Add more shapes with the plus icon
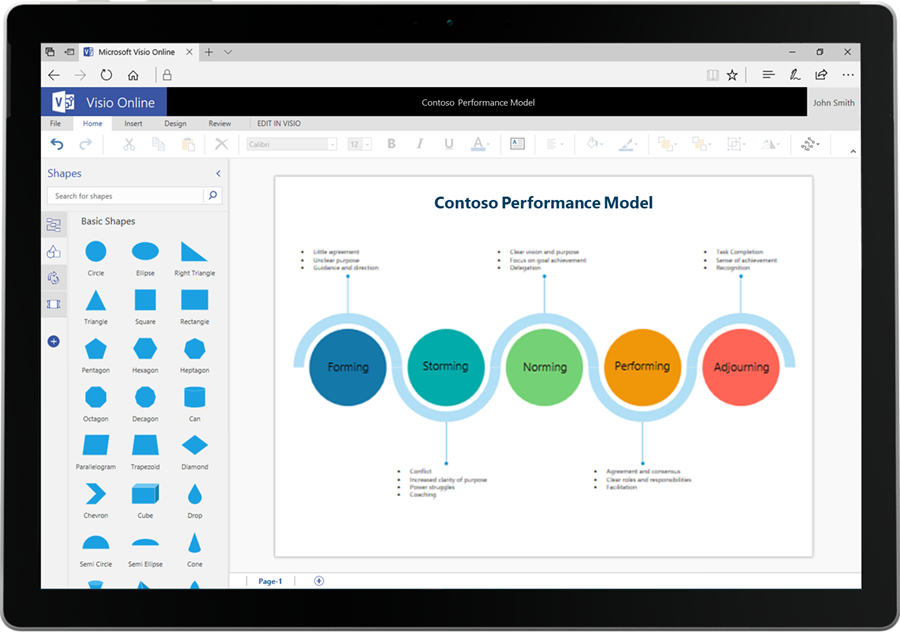Viewport: 900px width, 632px height. [53, 341]
